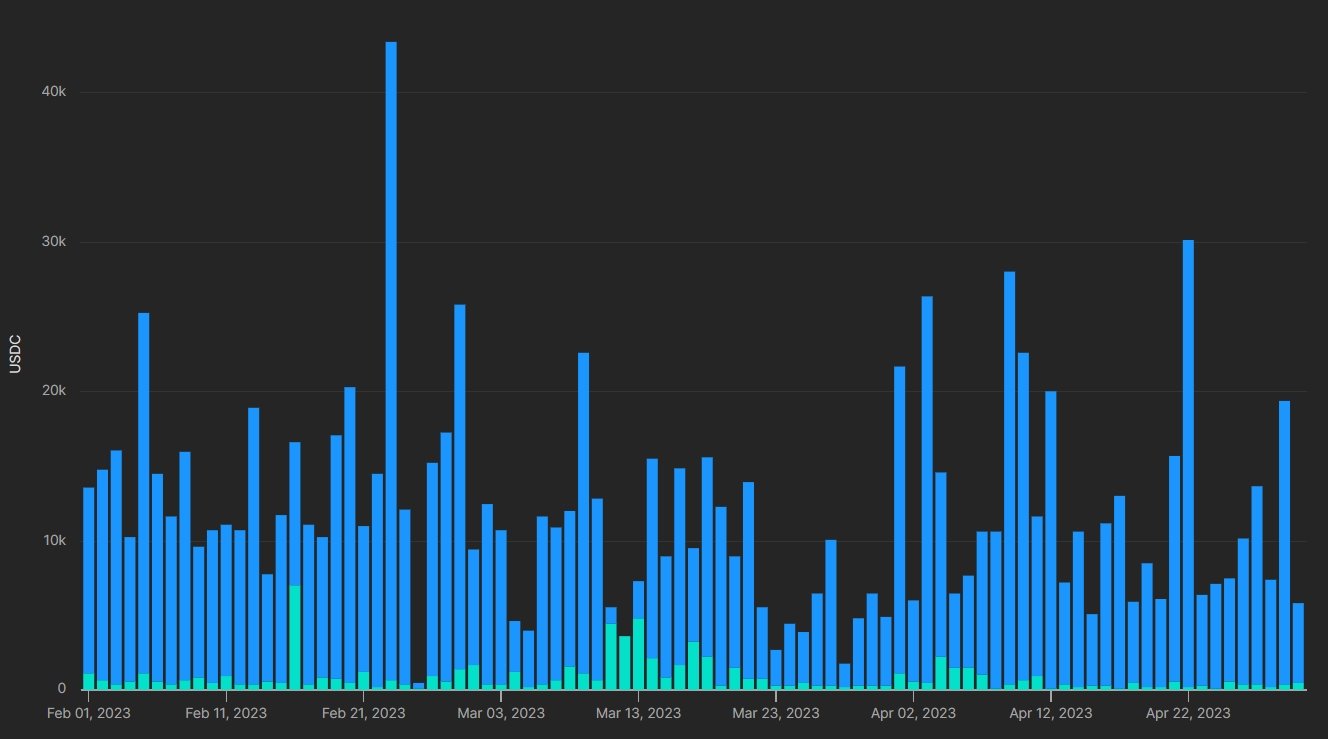Select the 'Feb 11, 2023' date label

click(226, 713)
